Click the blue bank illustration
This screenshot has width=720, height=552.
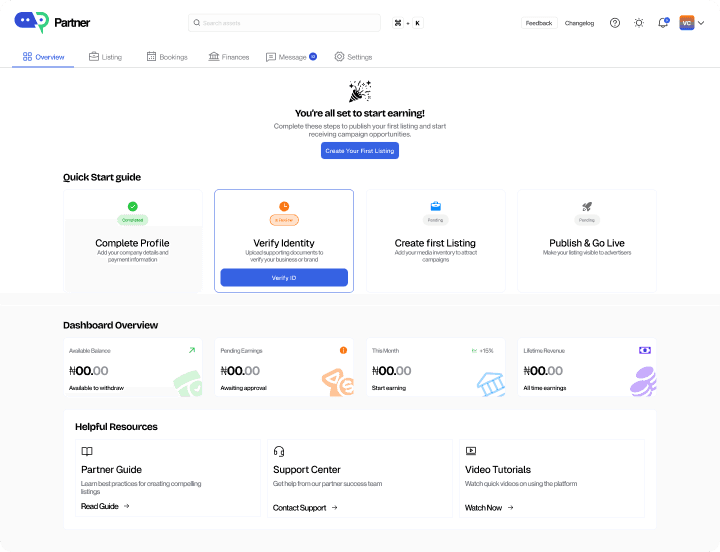[x=491, y=384]
